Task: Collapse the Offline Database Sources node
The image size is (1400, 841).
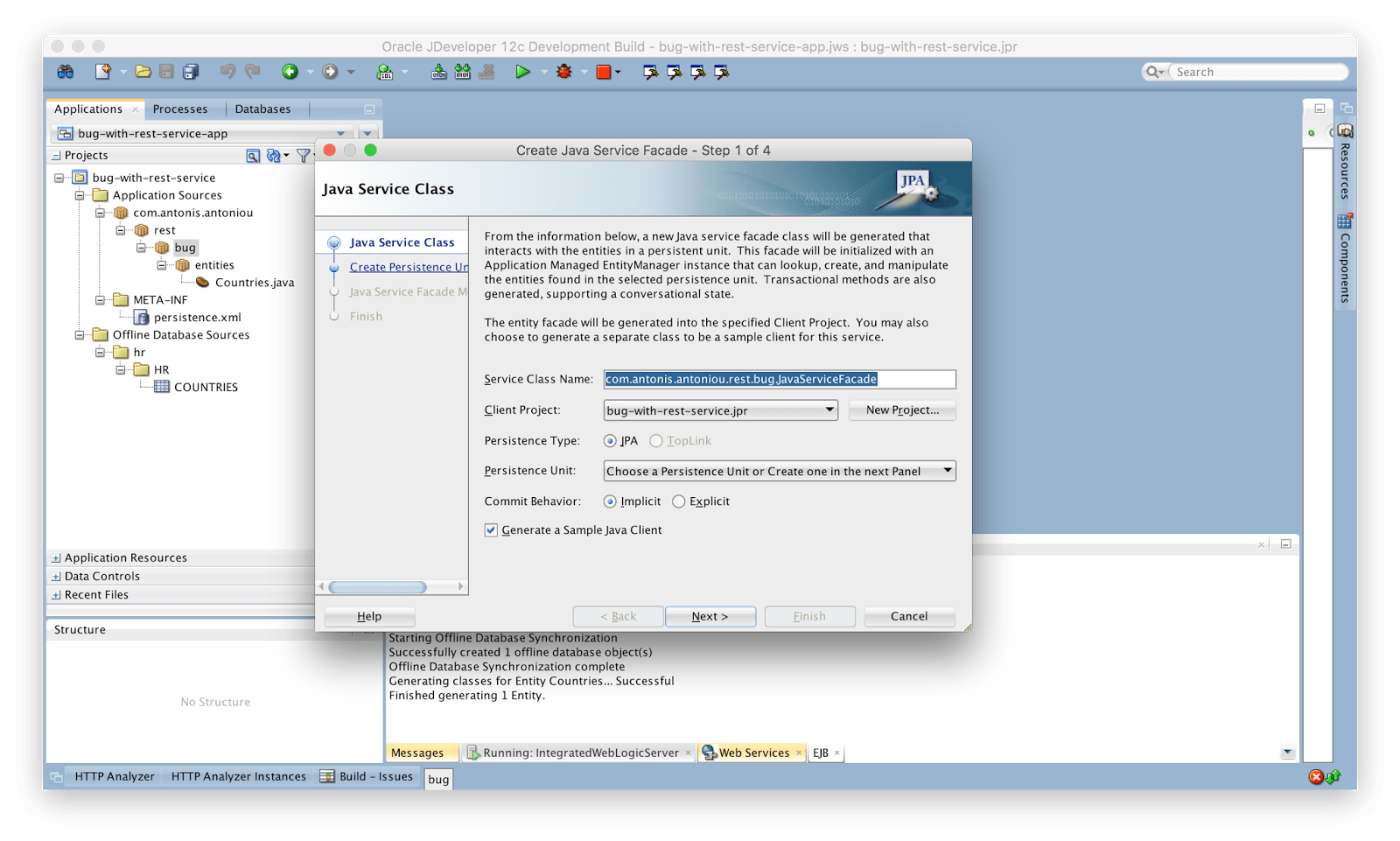Action: 80,335
